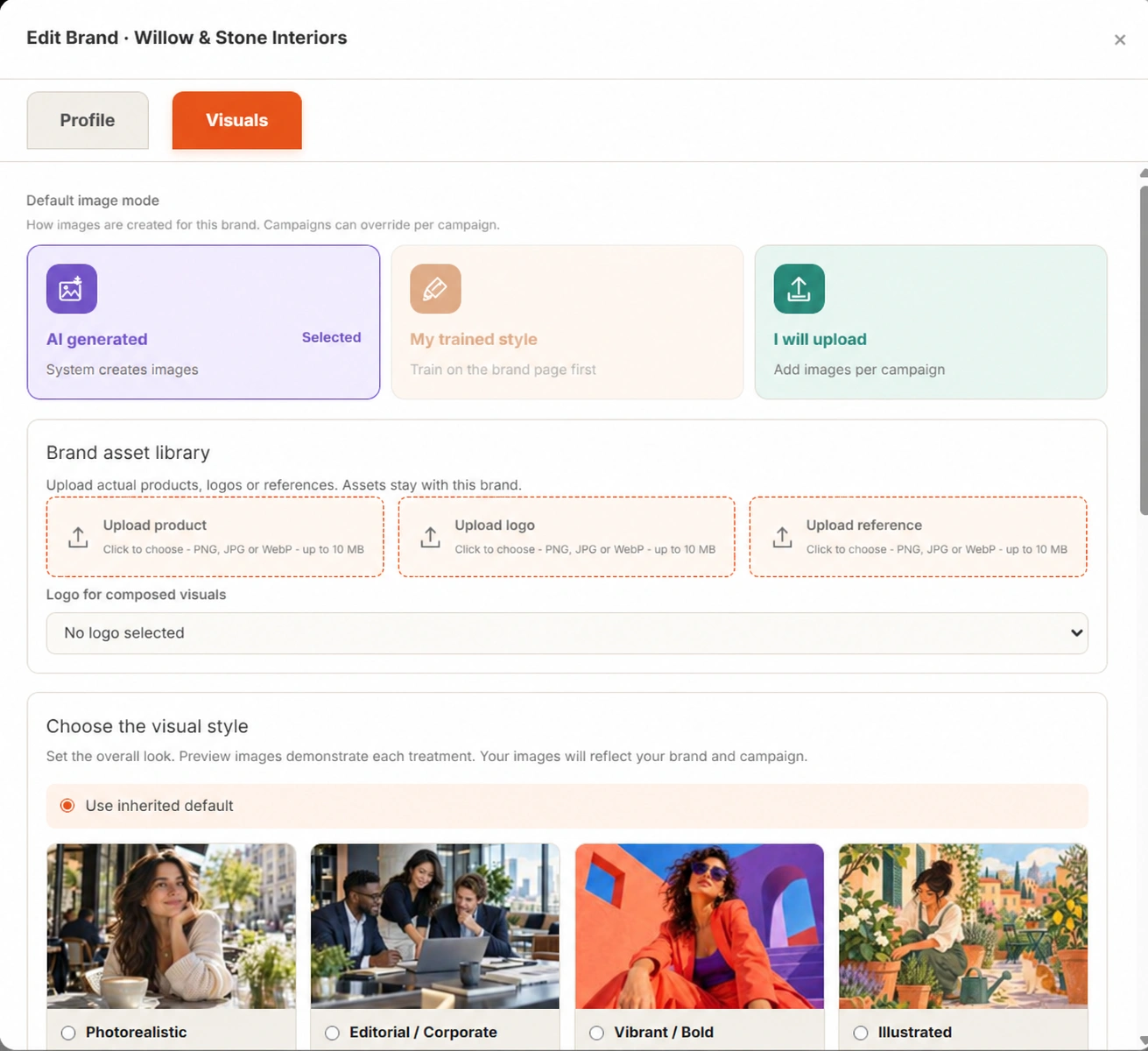Click the Brand asset library heading
Screen dimensions: 1148x1051
coord(128,453)
